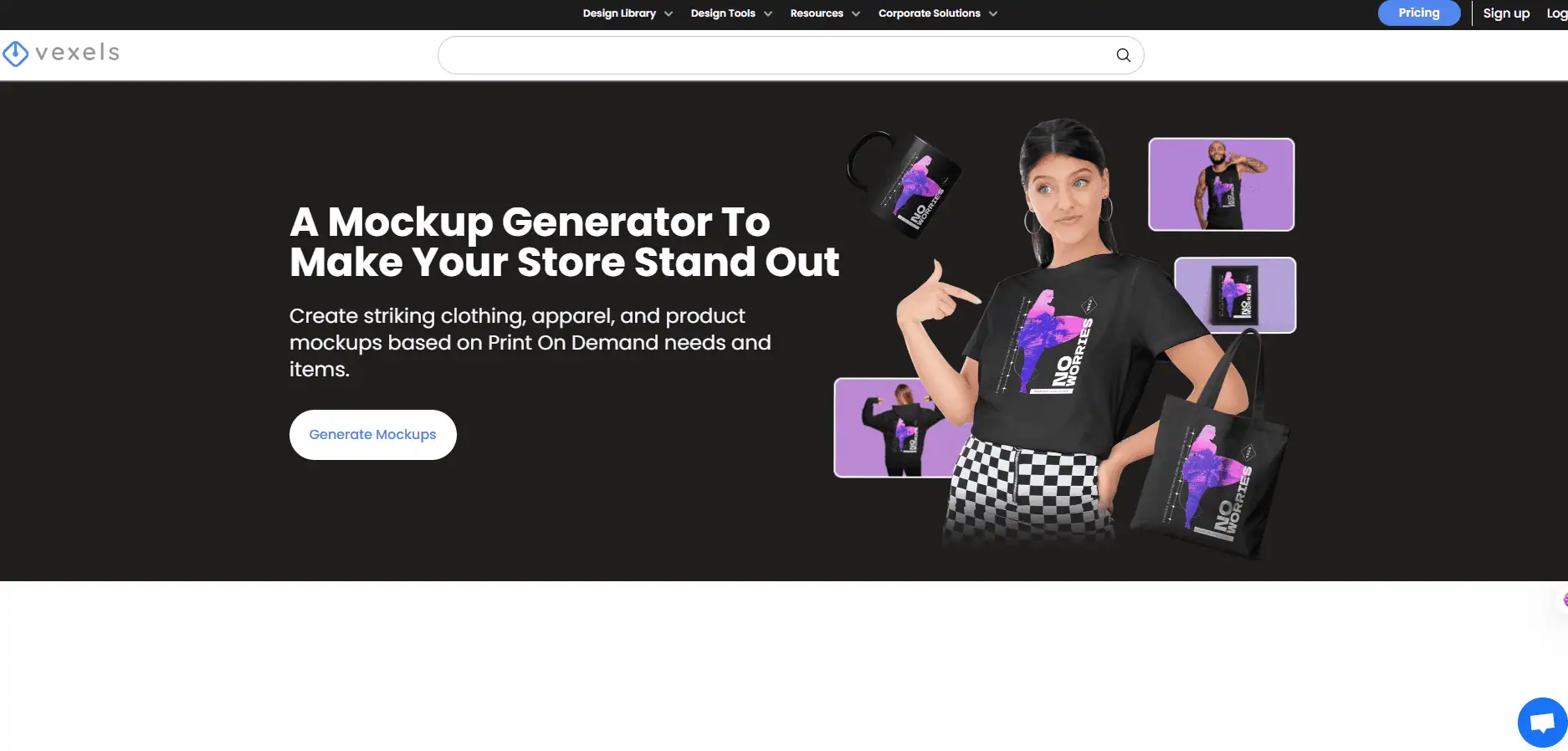Click the Vexels logo icon
Screen dimensions: 1568x751
click(x=15, y=54)
